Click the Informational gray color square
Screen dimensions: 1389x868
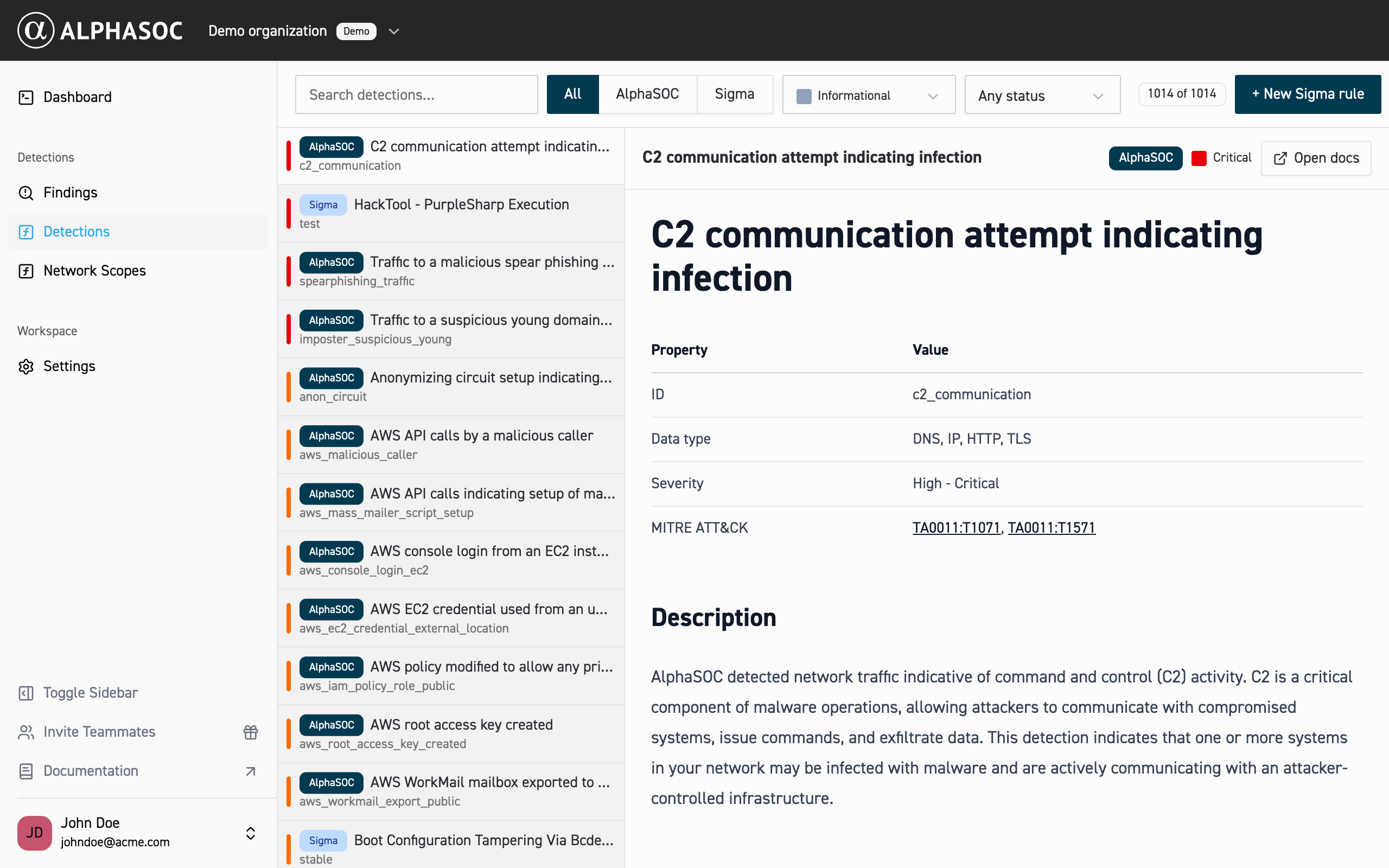click(804, 96)
